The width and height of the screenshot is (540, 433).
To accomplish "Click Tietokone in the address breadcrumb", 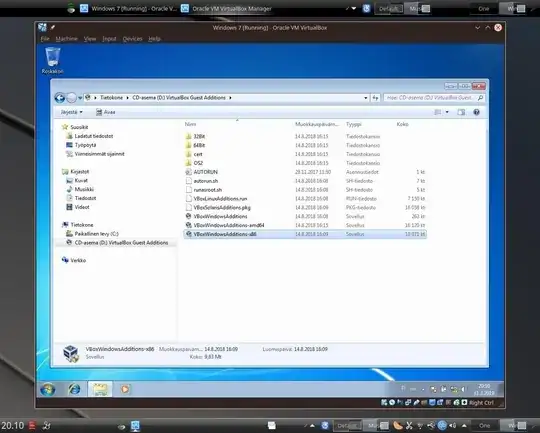I will 111,98.
